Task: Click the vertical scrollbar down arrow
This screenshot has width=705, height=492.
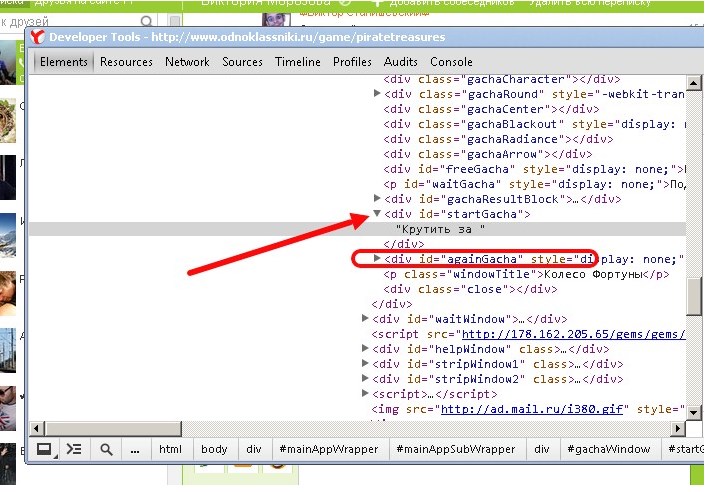Action: click(694, 412)
